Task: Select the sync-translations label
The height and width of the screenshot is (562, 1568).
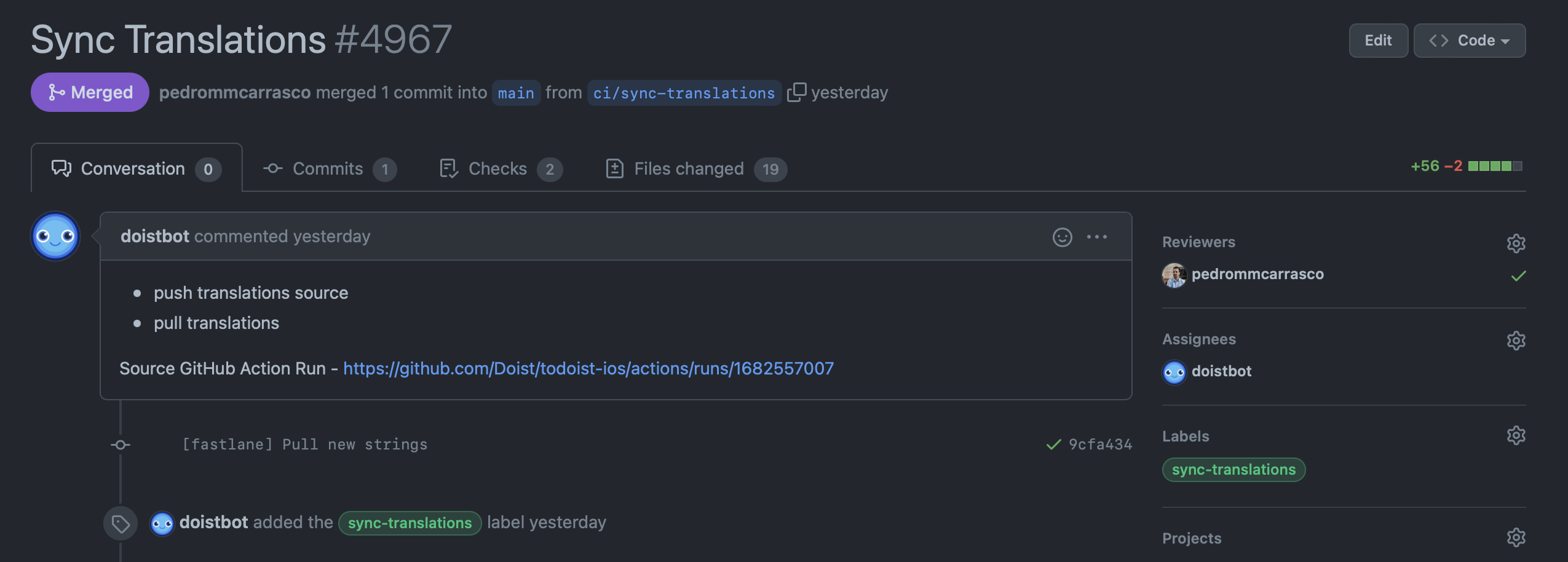Action: [x=1233, y=469]
